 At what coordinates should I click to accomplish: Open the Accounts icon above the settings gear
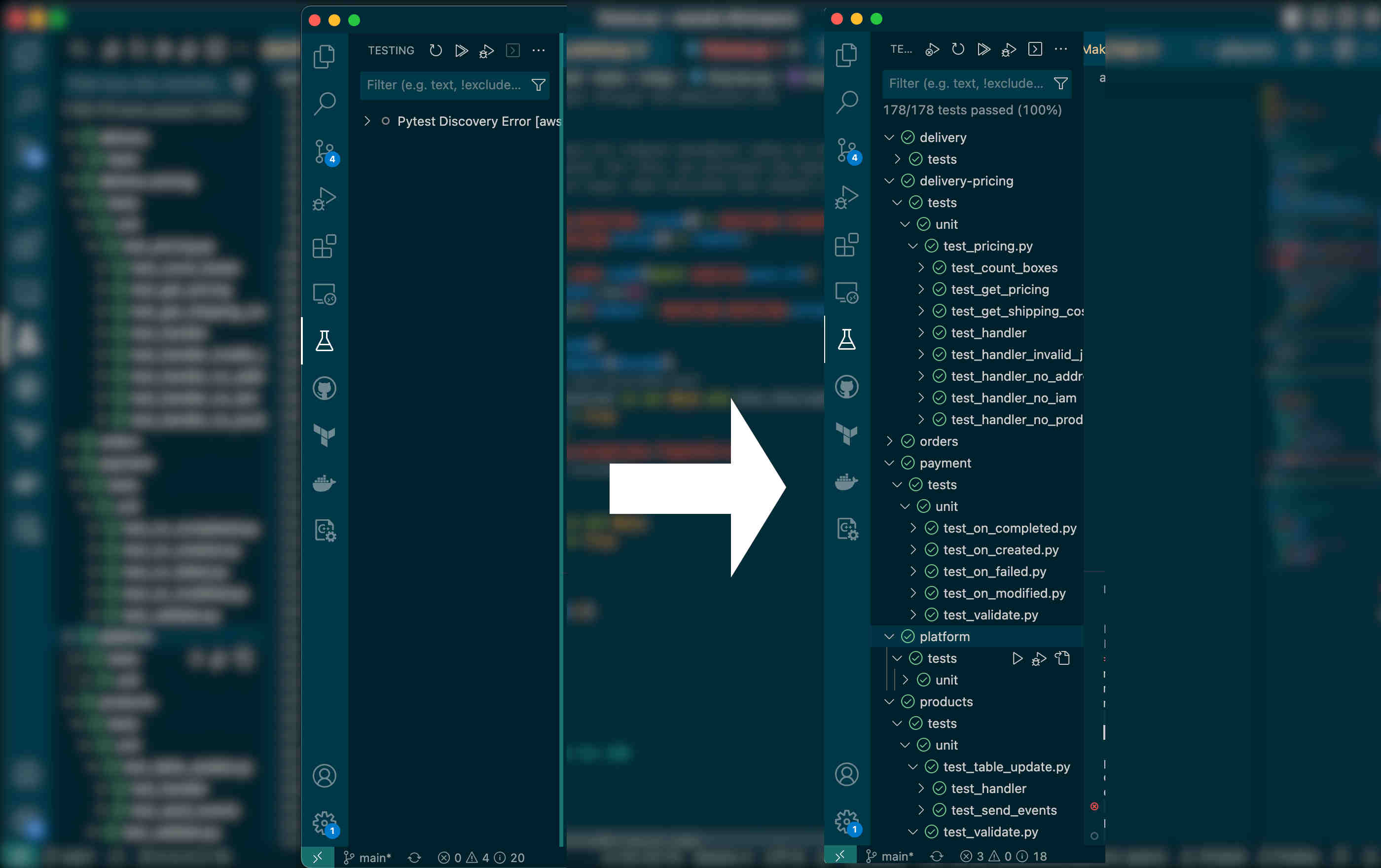click(x=325, y=776)
